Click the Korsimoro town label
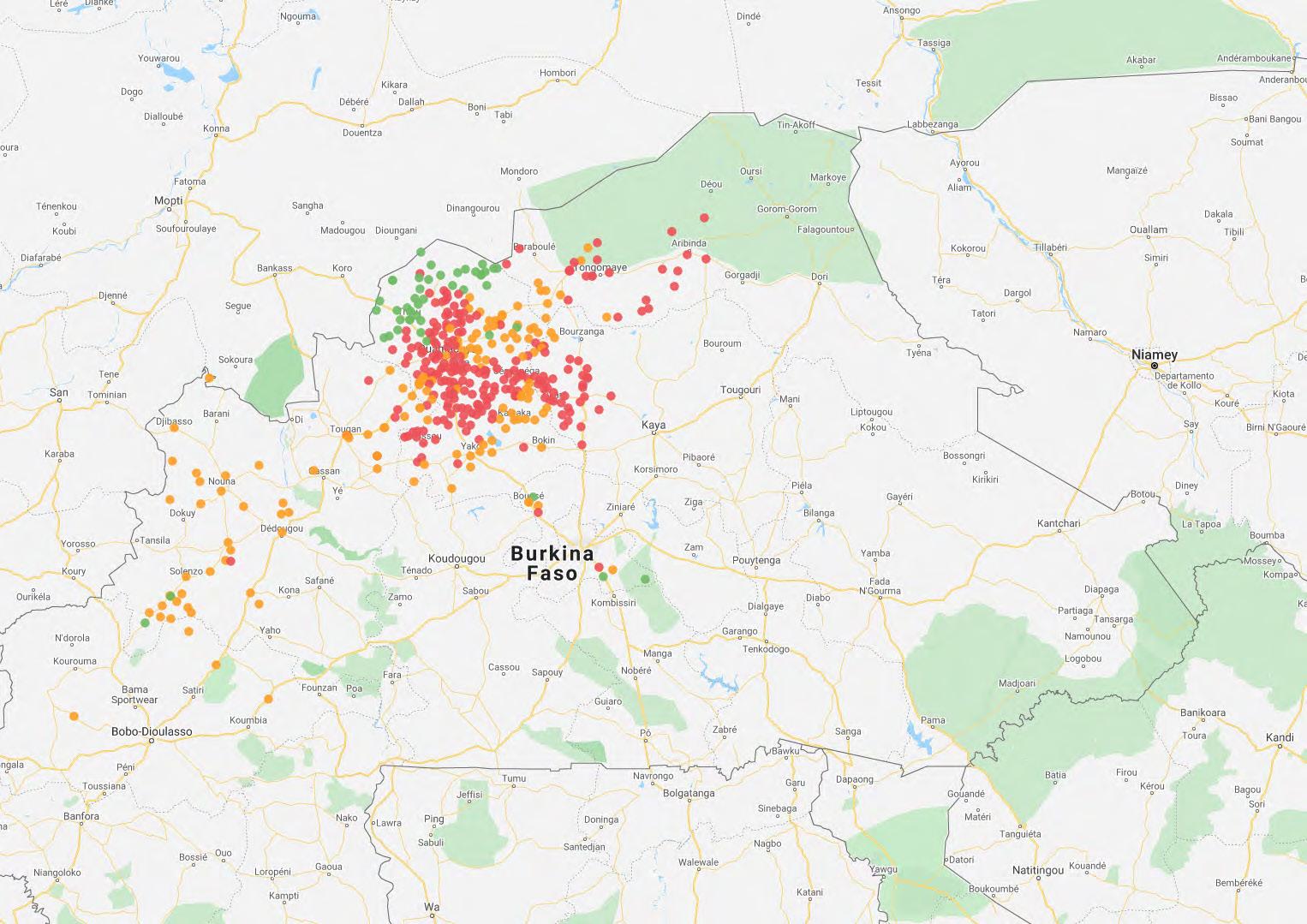This screenshot has width=1307, height=924. (x=655, y=469)
